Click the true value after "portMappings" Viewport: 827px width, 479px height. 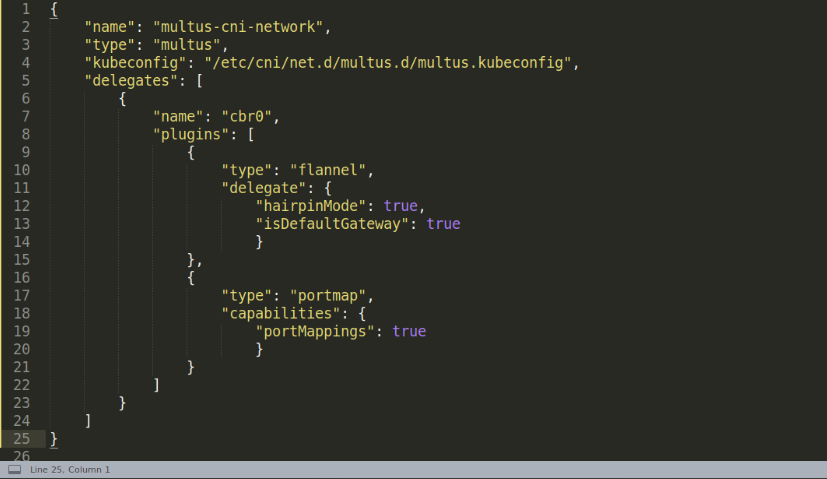point(409,331)
